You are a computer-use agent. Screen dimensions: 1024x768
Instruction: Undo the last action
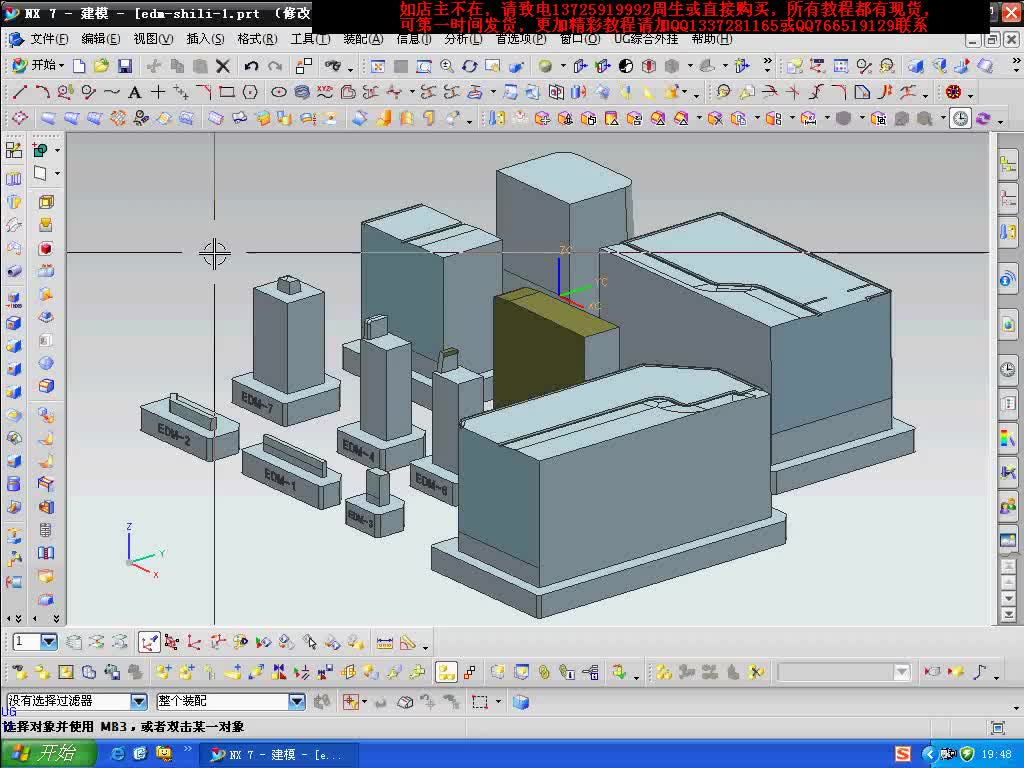[x=251, y=66]
